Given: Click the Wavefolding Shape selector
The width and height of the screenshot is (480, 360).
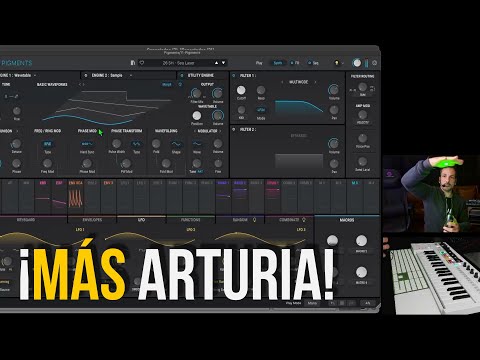Looking at the screenshot, I should click(x=176, y=144).
